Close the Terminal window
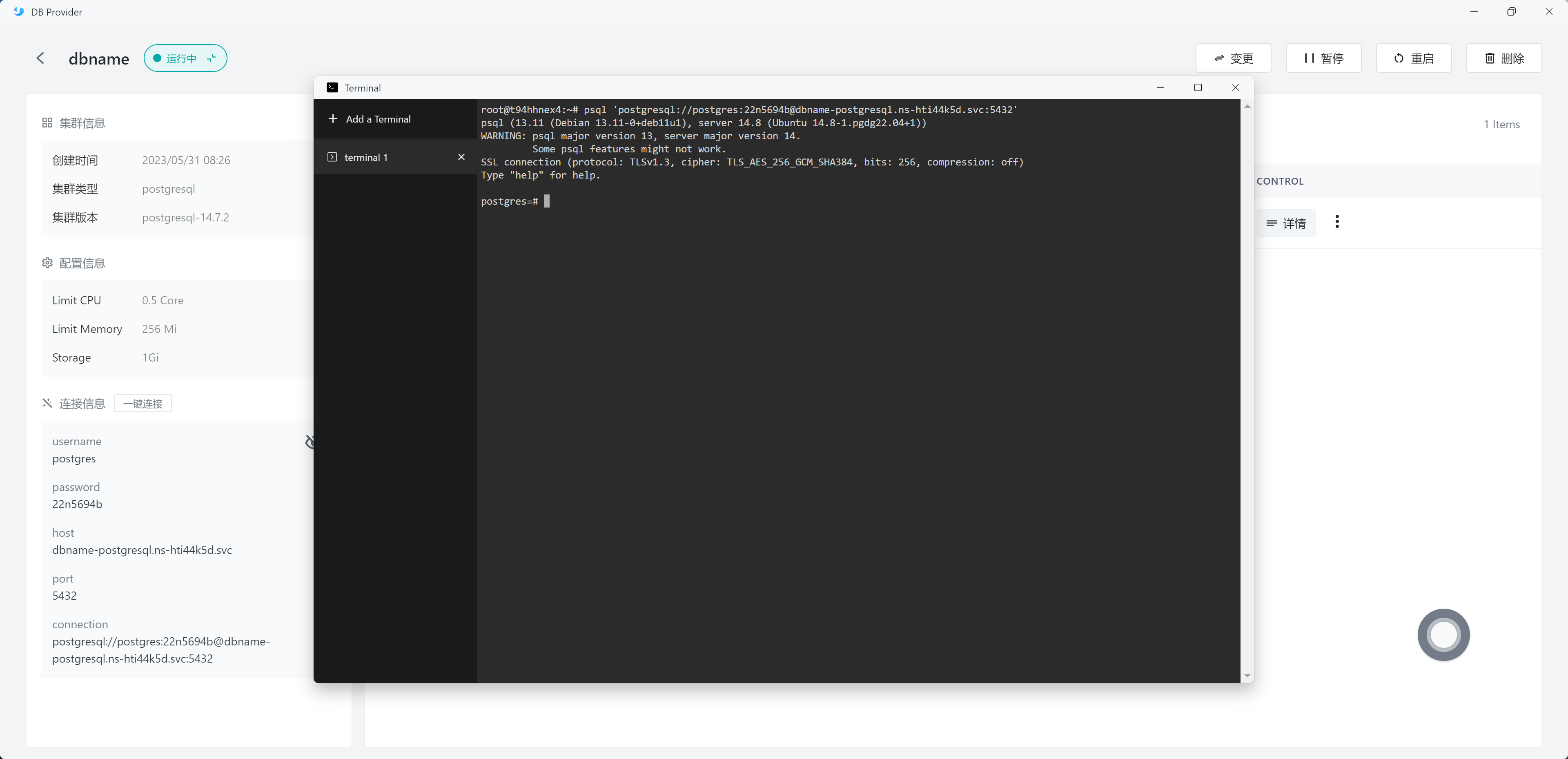Viewport: 1568px width, 759px height. tap(1236, 87)
